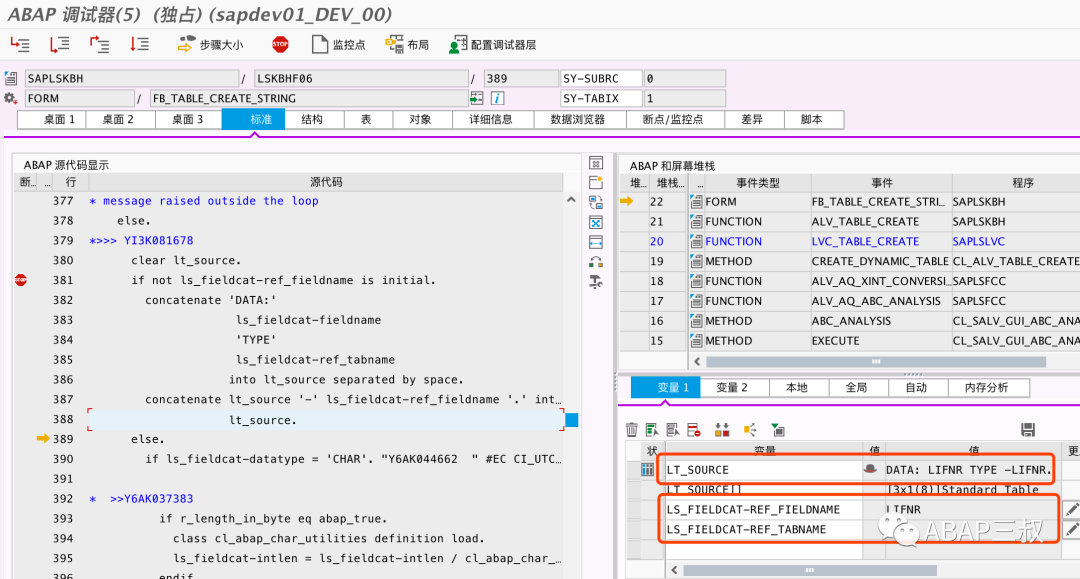This screenshot has width=1080, height=579.
Task: Click SAPLSLVC program in stack row 20
Action: 978,242
